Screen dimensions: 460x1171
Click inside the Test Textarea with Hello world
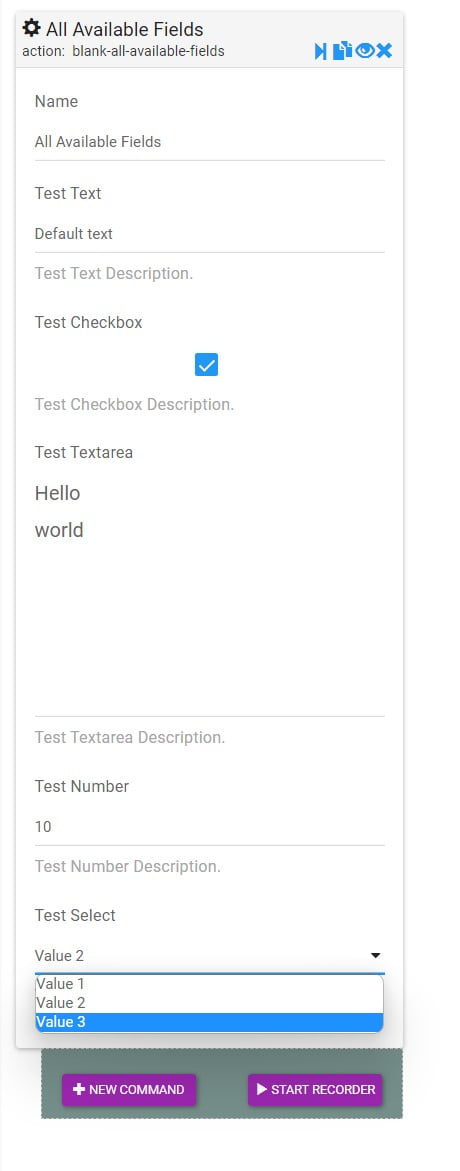click(209, 595)
